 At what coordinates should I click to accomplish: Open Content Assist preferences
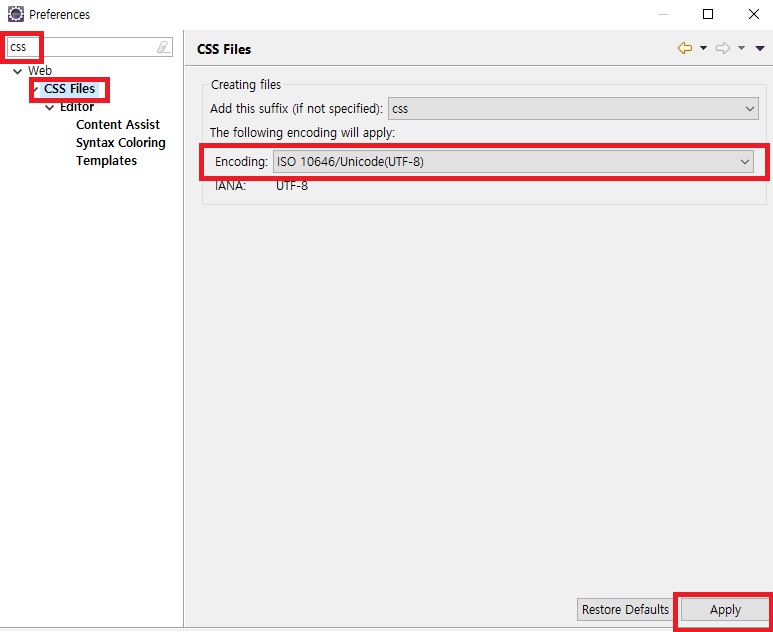pos(118,125)
